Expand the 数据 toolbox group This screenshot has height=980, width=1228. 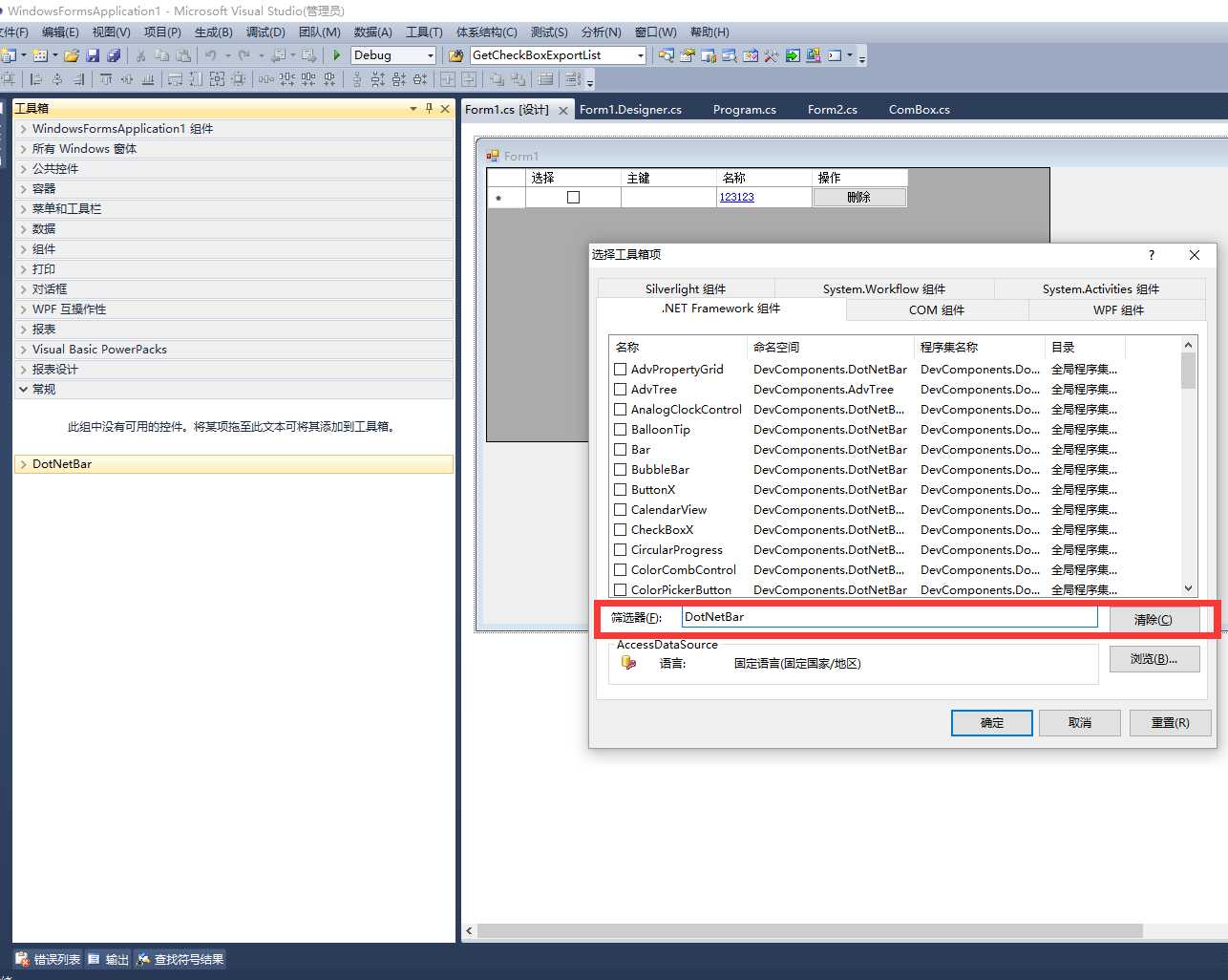click(234, 228)
